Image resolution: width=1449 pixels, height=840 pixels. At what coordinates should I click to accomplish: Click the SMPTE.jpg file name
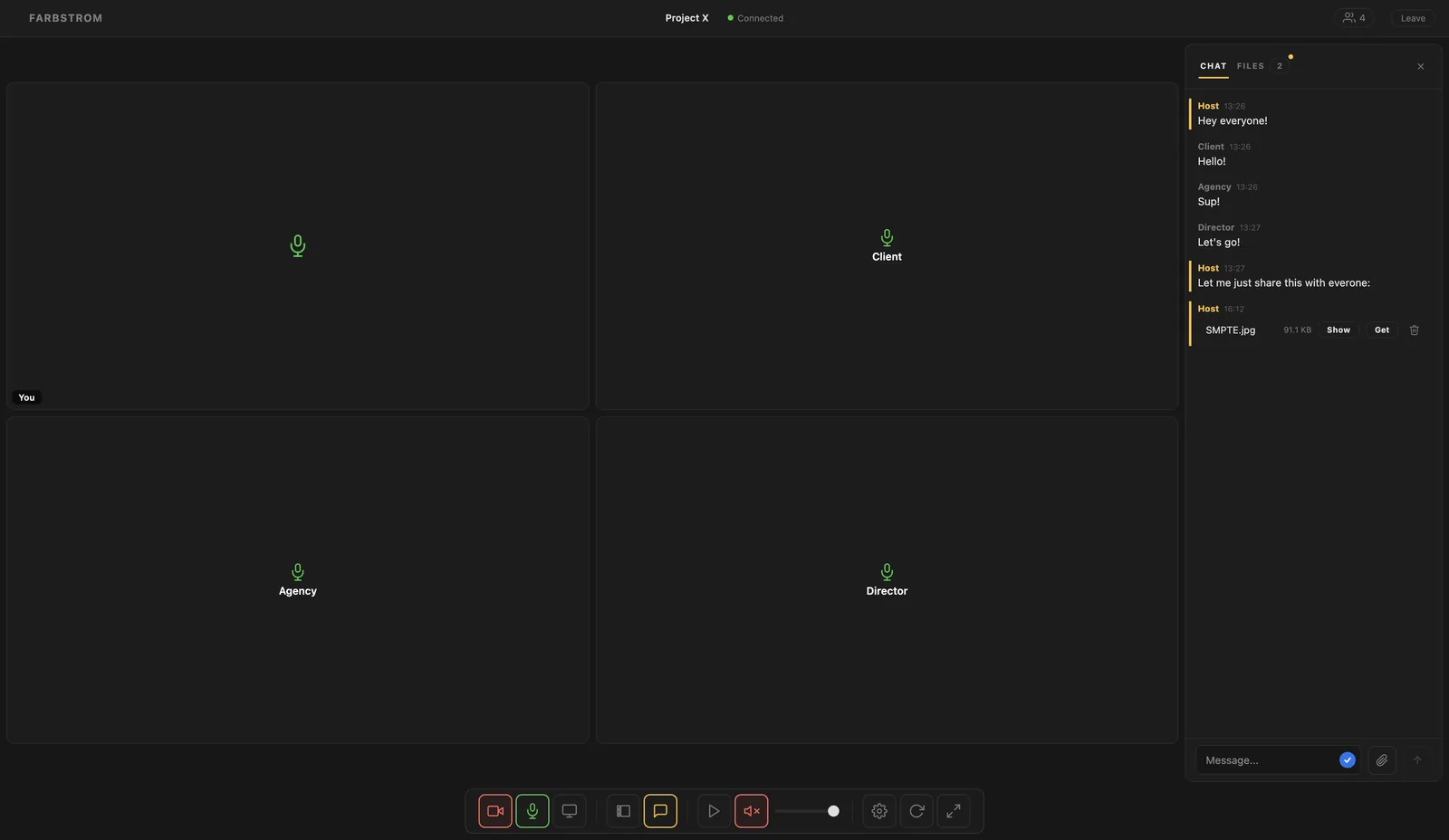tap(1231, 330)
